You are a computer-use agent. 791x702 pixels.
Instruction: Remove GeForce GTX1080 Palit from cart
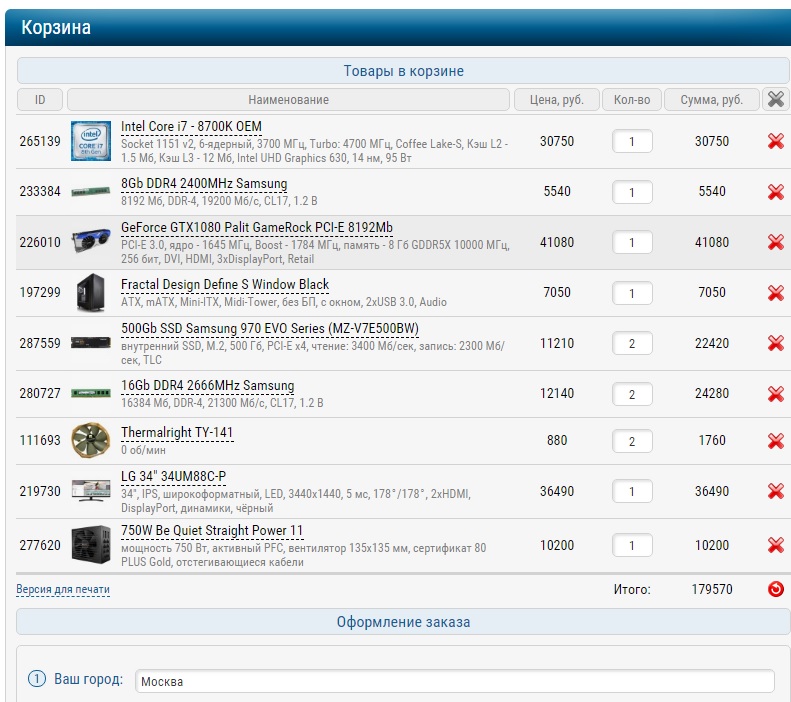[x=775, y=242]
